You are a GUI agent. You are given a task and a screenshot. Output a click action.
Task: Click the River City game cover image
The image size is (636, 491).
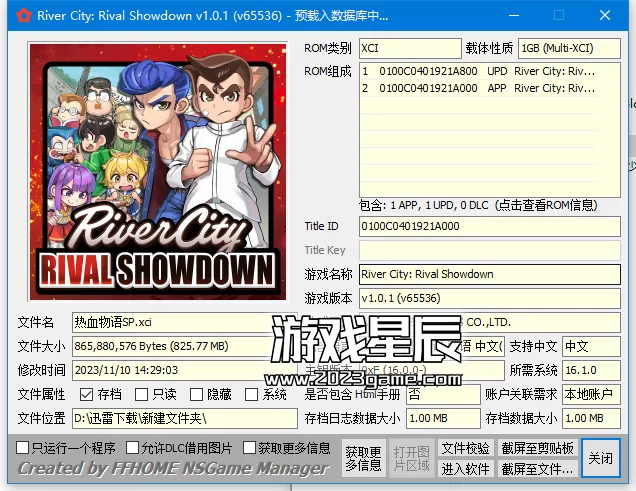tap(154, 175)
